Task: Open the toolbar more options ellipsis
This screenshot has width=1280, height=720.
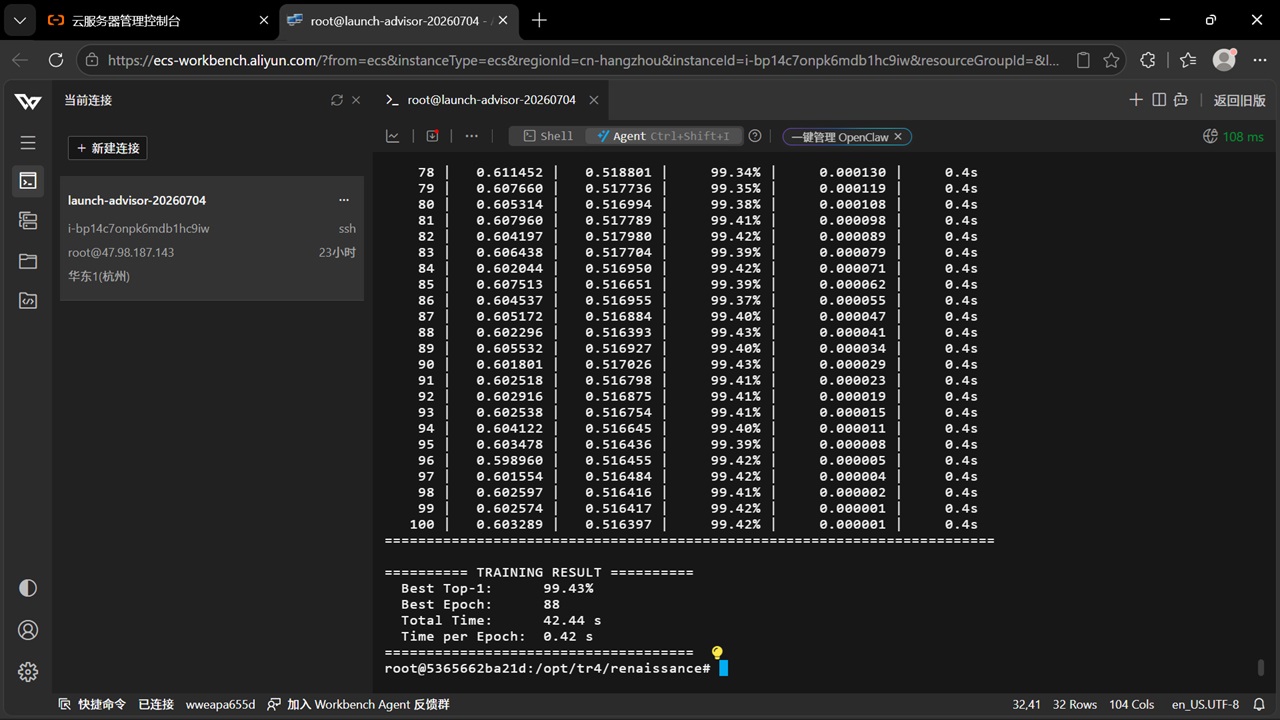Action: 472,136
